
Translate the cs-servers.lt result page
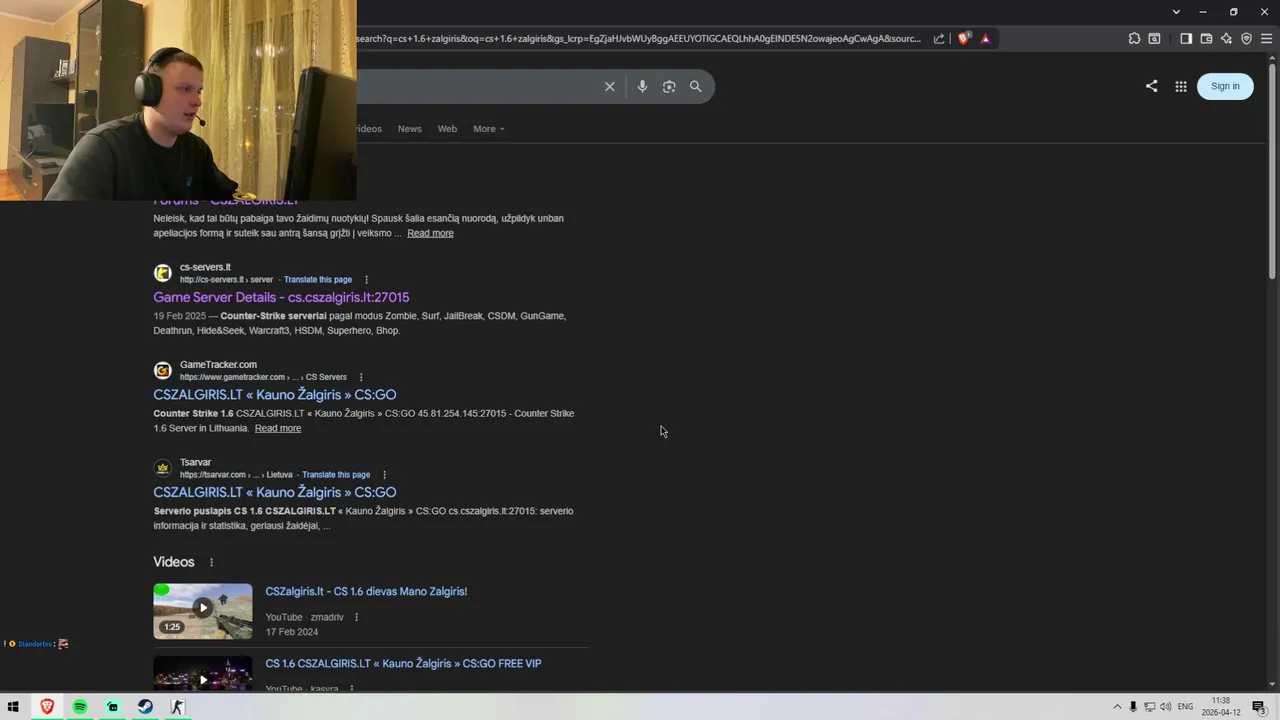(x=318, y=280)
